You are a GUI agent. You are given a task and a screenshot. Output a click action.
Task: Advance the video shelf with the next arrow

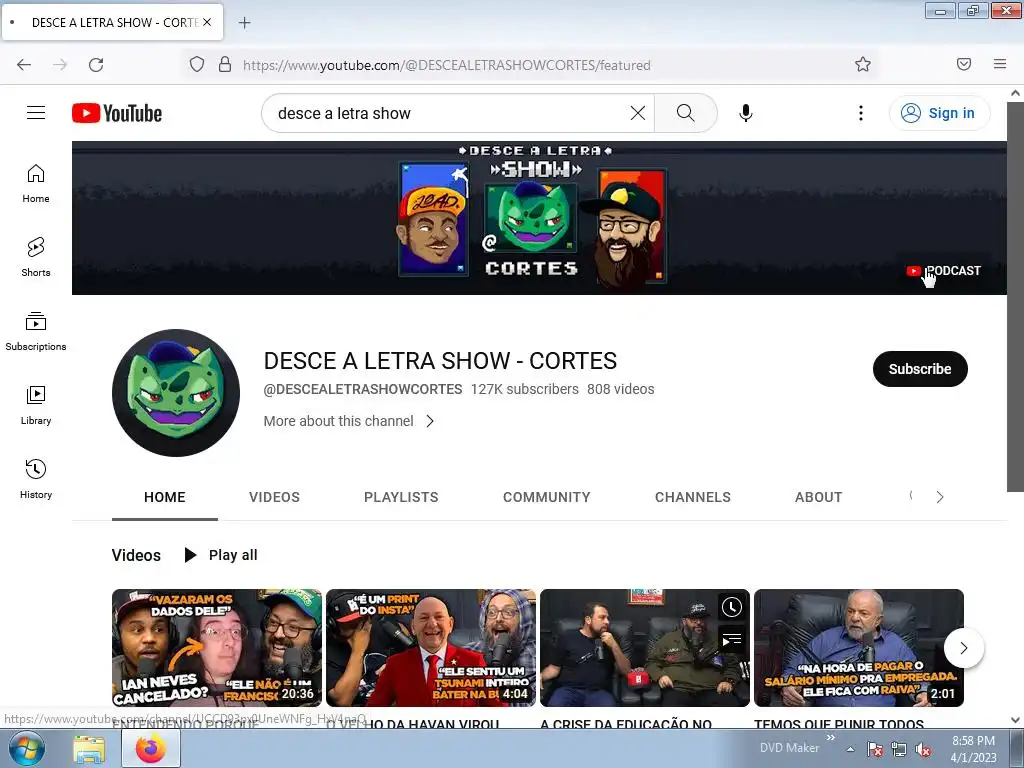pos(964,648)
